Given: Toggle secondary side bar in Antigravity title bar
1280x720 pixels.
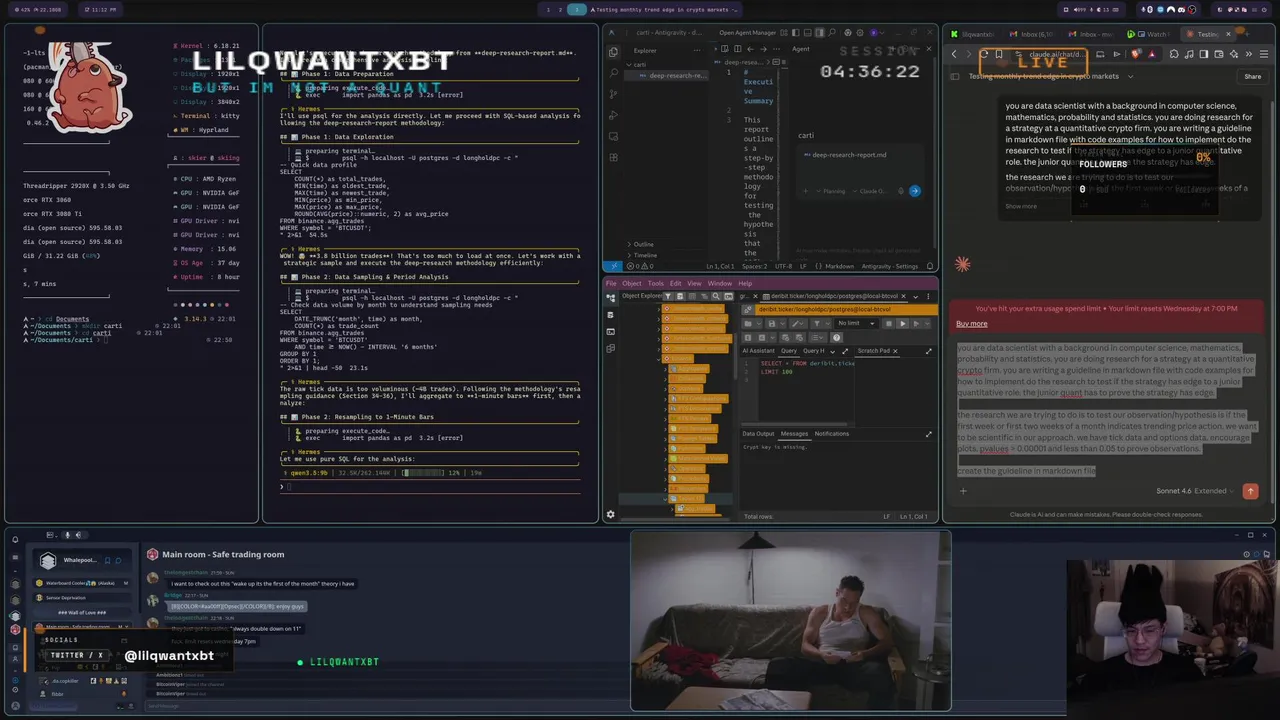Looking at the screenshot, I should coord(820,32).
